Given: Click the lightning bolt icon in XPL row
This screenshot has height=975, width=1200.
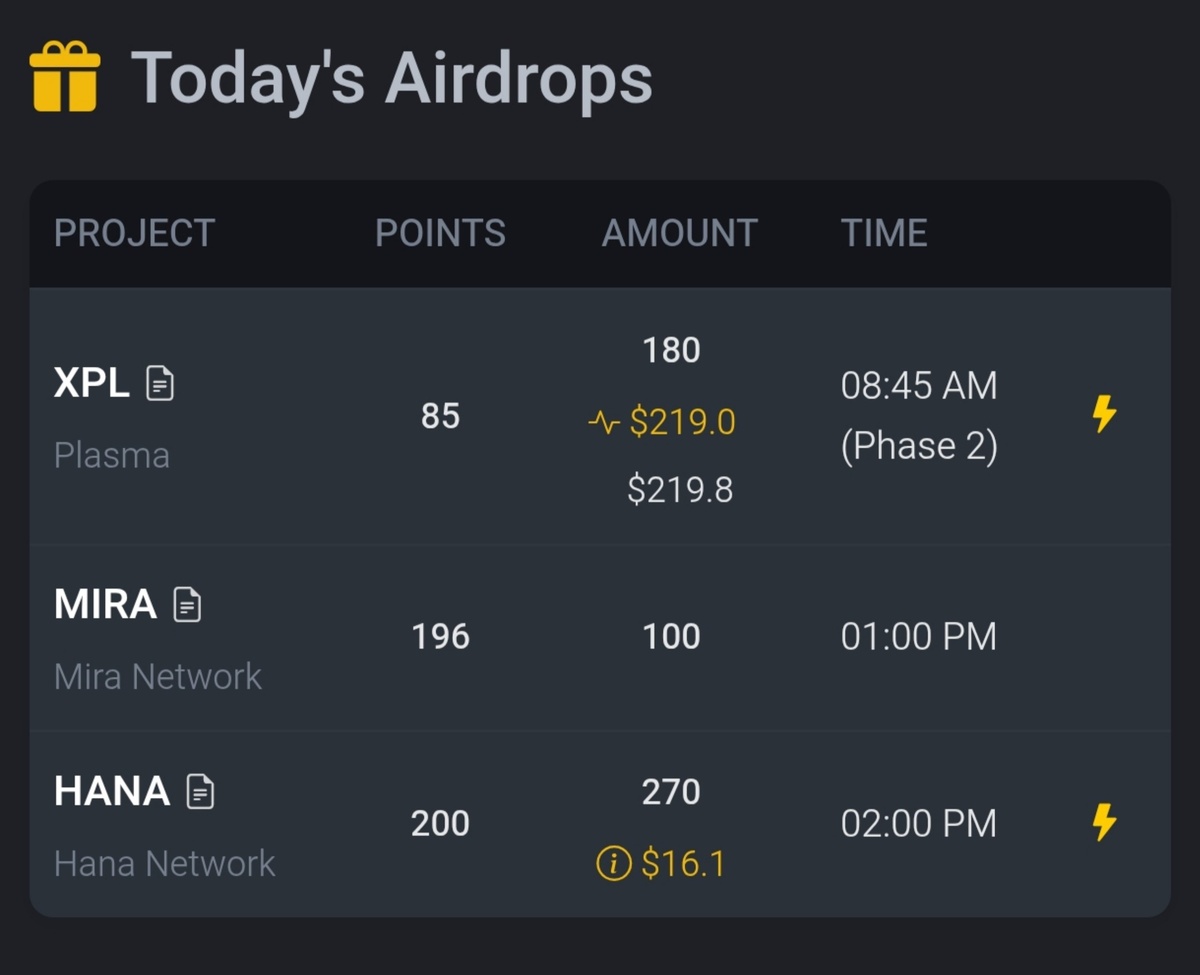Looking at the screenshot, I should click(x=1104, y=414).
